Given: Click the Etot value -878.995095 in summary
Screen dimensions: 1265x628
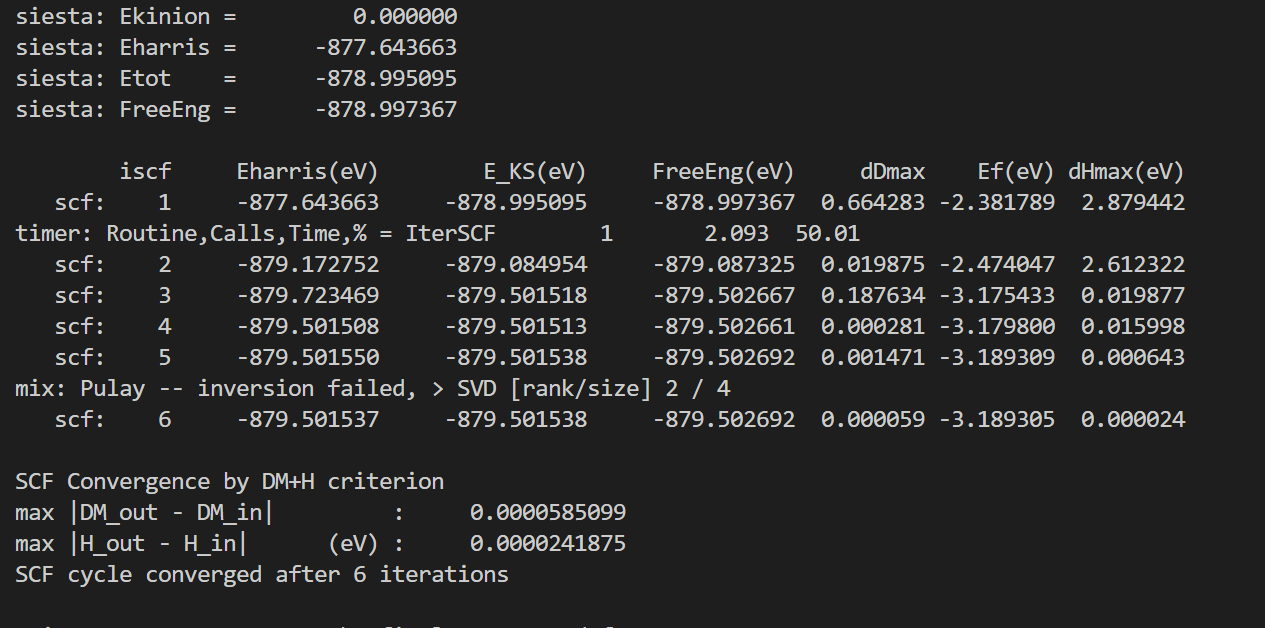Looking at the screenshot, I should point(385,78).
